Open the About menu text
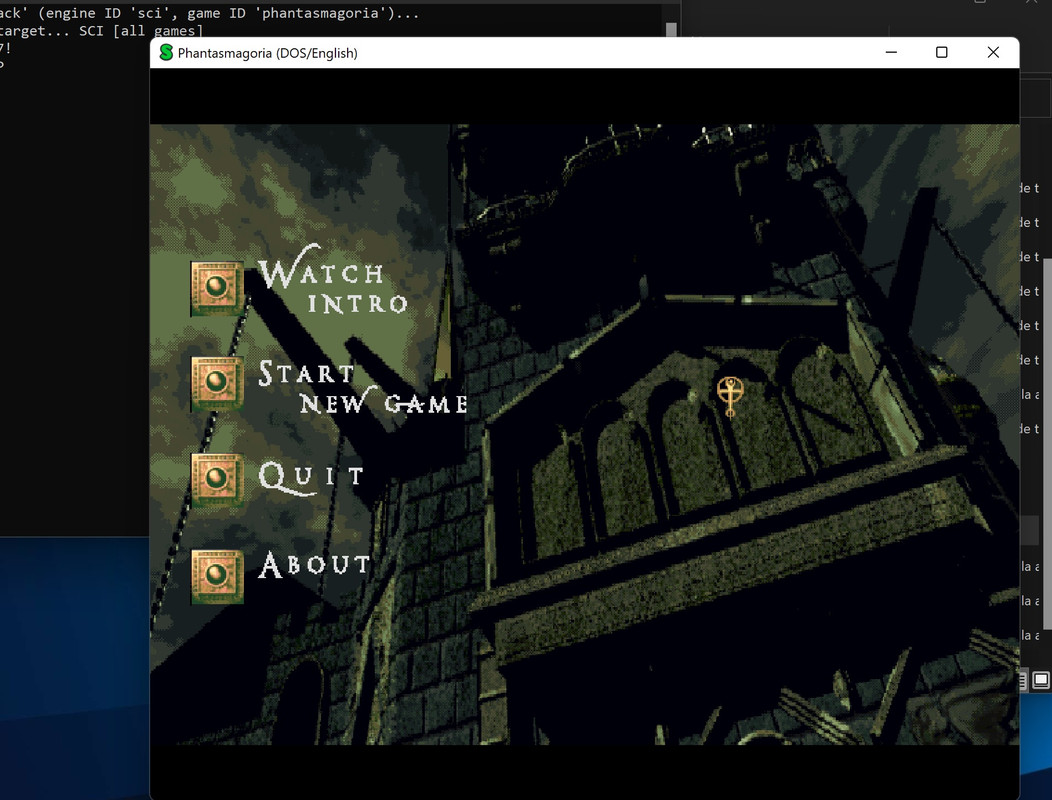The height and width of the screenshot is (800, 1052). pyautogui.click(x=314, y=564)
